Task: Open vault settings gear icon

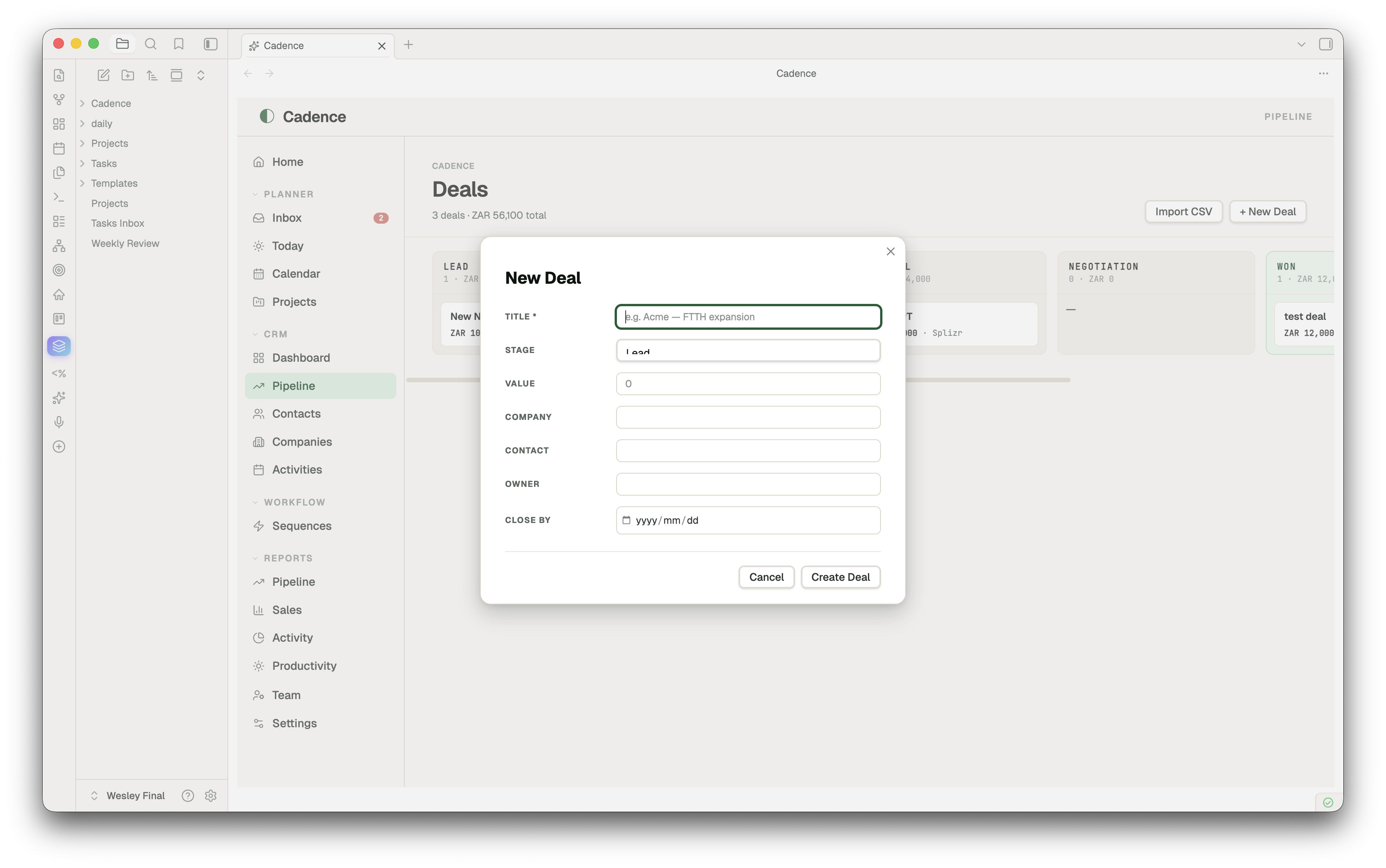Action: pyautogui.click(x=211, y=796)
